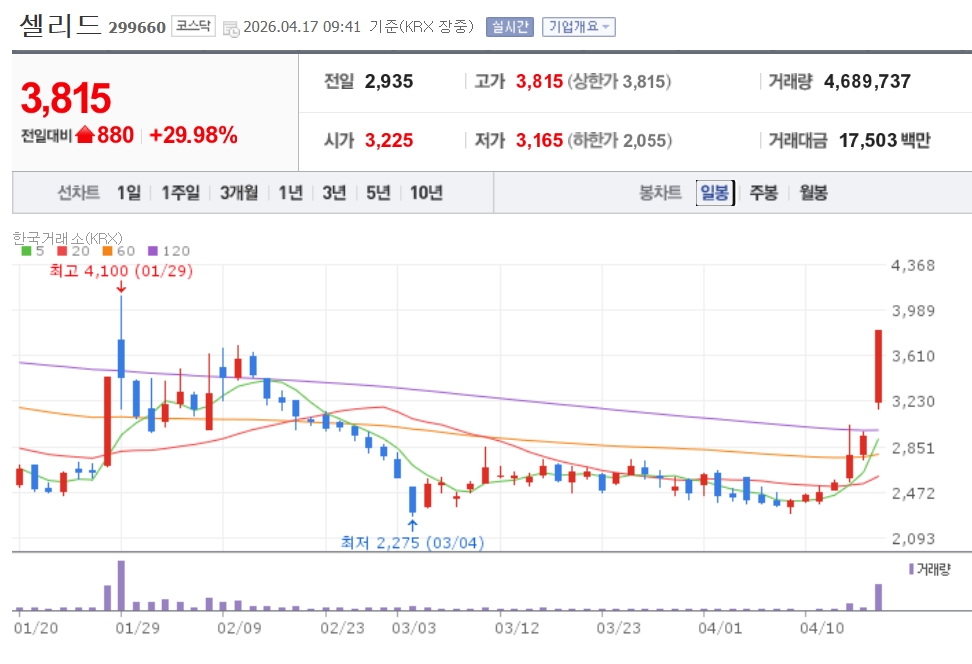Click the stock name 셀리드
The image size is (972, 664).
point(60,25)
